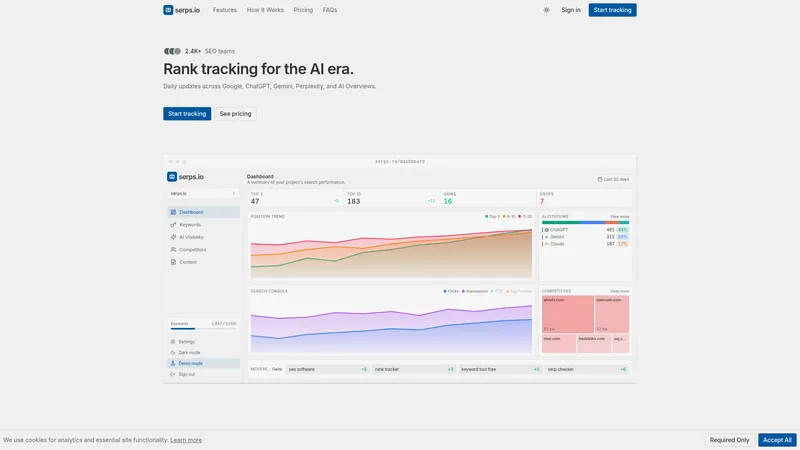Click the Keywords key icon in sidebar
This screenshot has width=800, height=450.
tap(173, 224)
